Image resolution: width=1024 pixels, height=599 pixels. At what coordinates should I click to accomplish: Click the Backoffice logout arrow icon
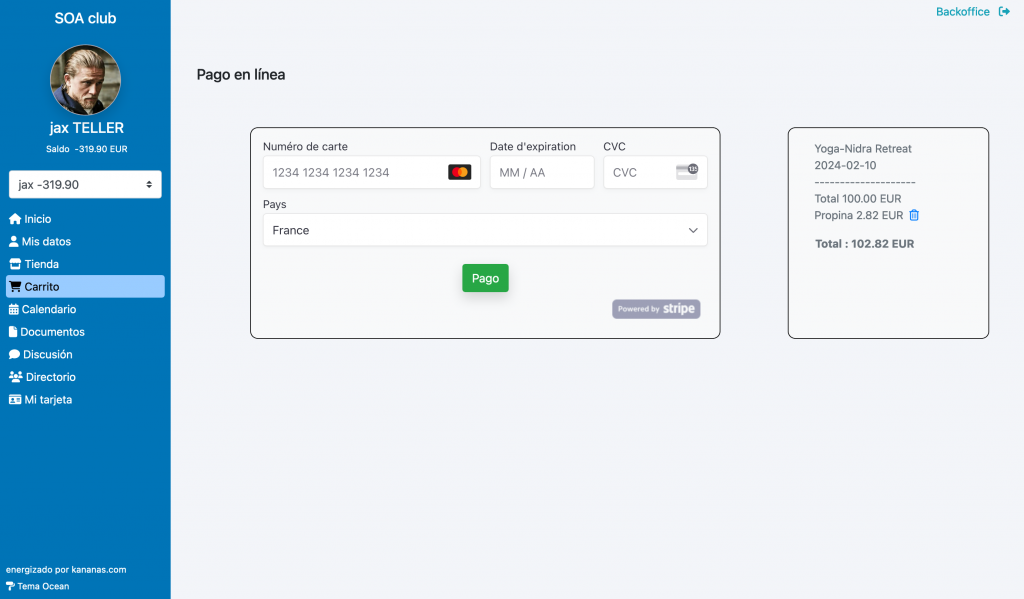pyautogui.click(x=1004, y=12)
